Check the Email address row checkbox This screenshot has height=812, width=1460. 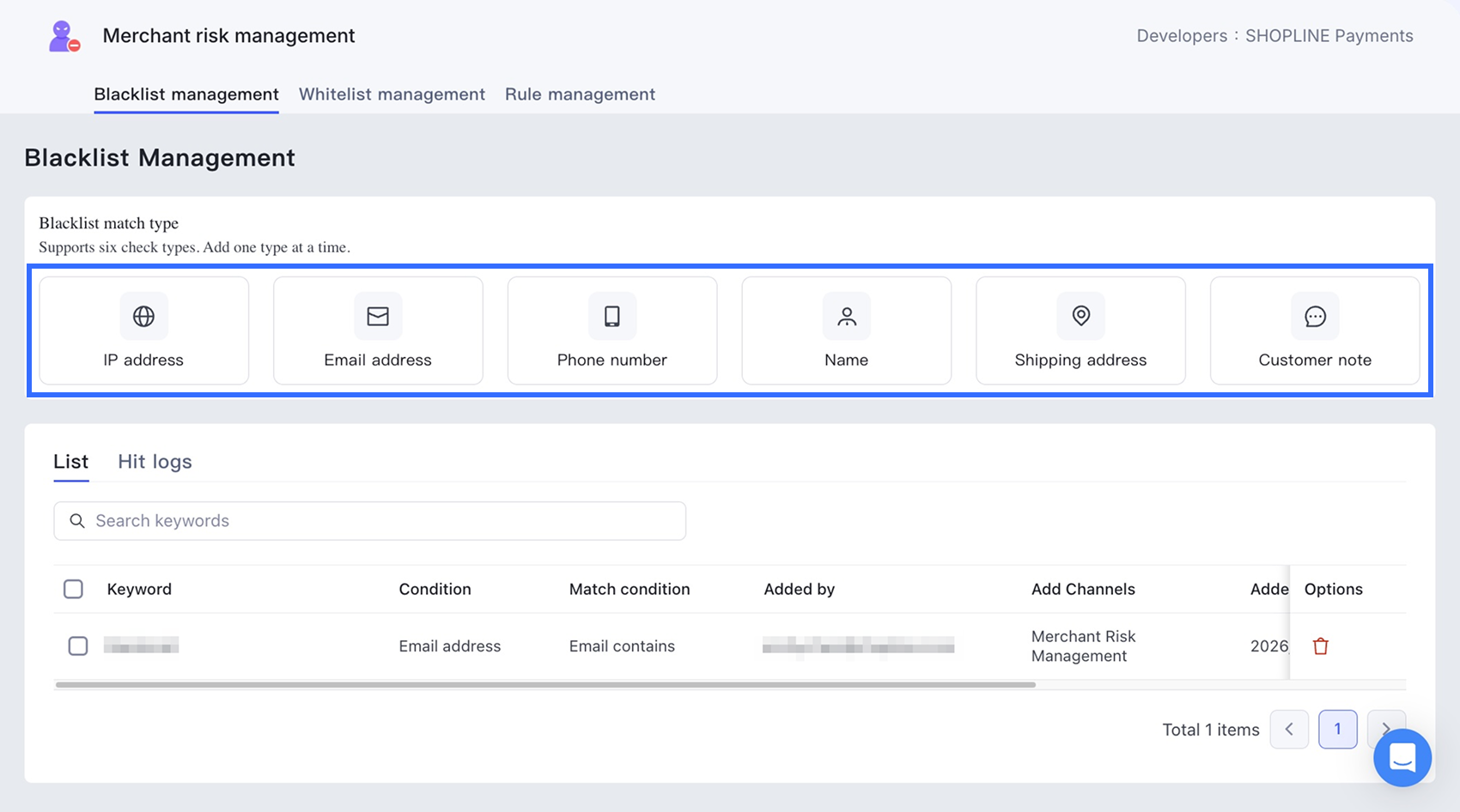[78, 645]
